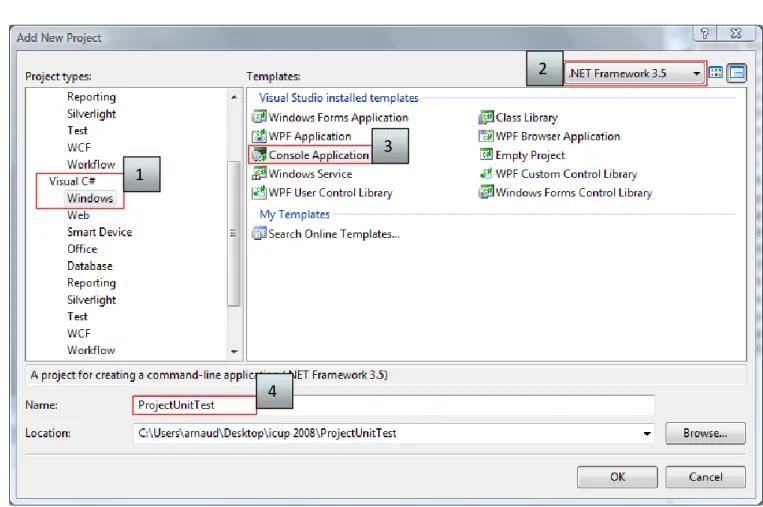Choose the Class Library template icon
Screen dimensions: 763x507
[x=486, y=117]
